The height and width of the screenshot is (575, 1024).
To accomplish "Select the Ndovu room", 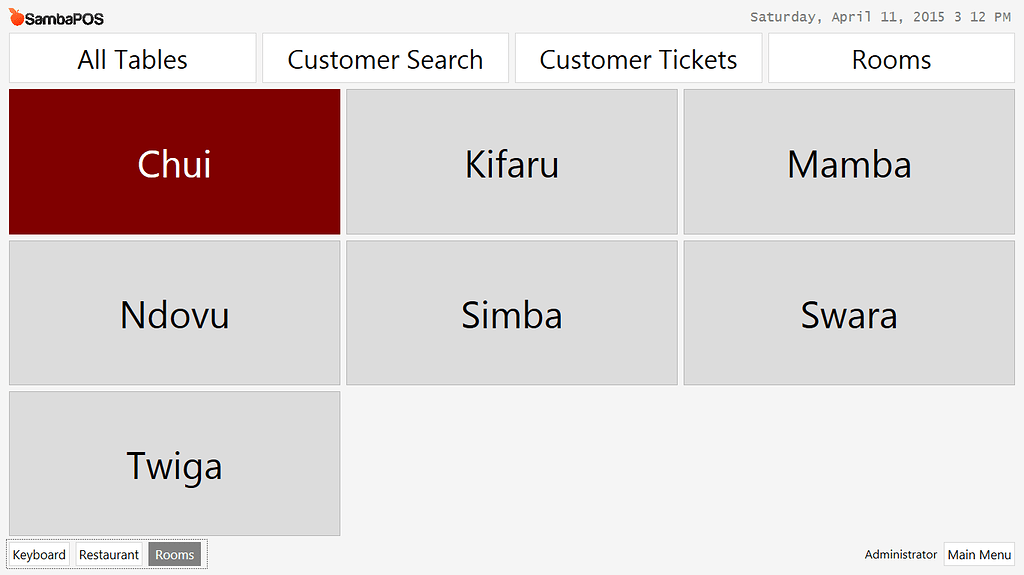I will tap(174, 313).
